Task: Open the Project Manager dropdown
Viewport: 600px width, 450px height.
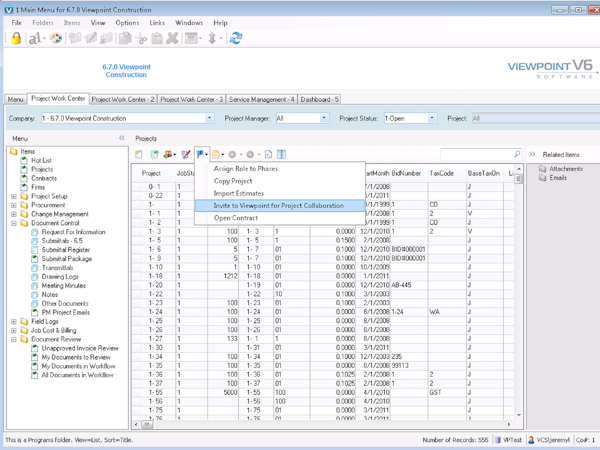Action: click(324, 118)
